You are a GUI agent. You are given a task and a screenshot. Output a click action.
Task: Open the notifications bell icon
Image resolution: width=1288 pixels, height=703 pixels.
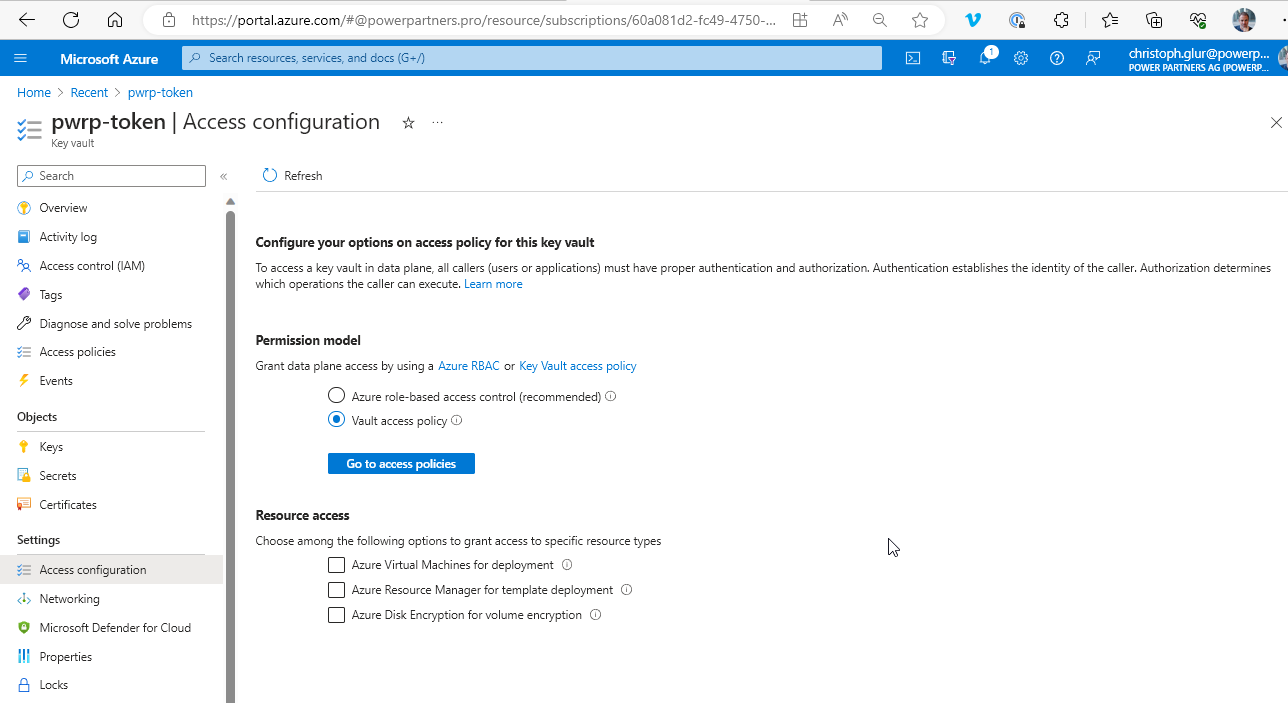click(985, 58)
